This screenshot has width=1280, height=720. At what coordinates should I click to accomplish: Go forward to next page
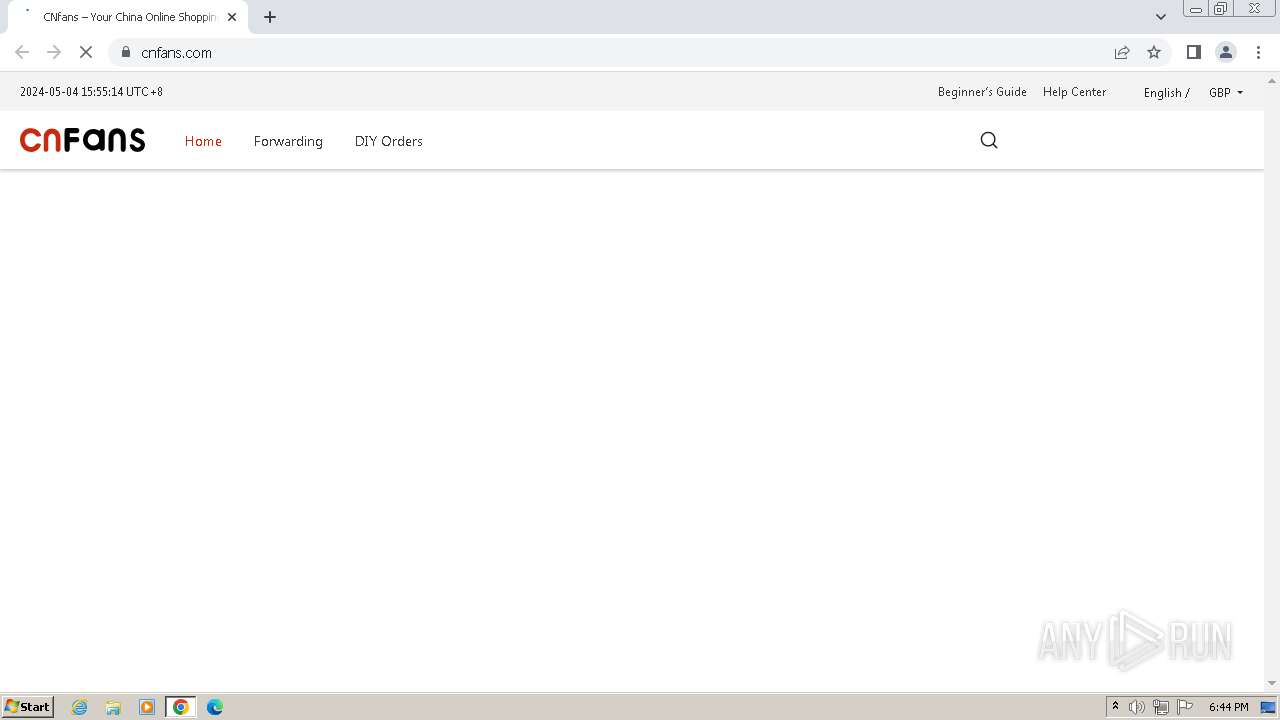pyautogui.click(x=54, y=52)
